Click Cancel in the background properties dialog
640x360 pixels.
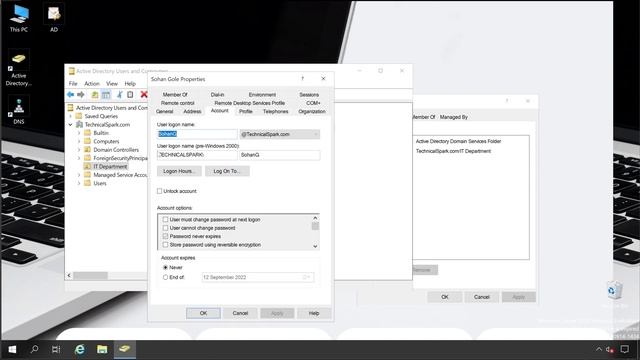click(x=482, y=297)
